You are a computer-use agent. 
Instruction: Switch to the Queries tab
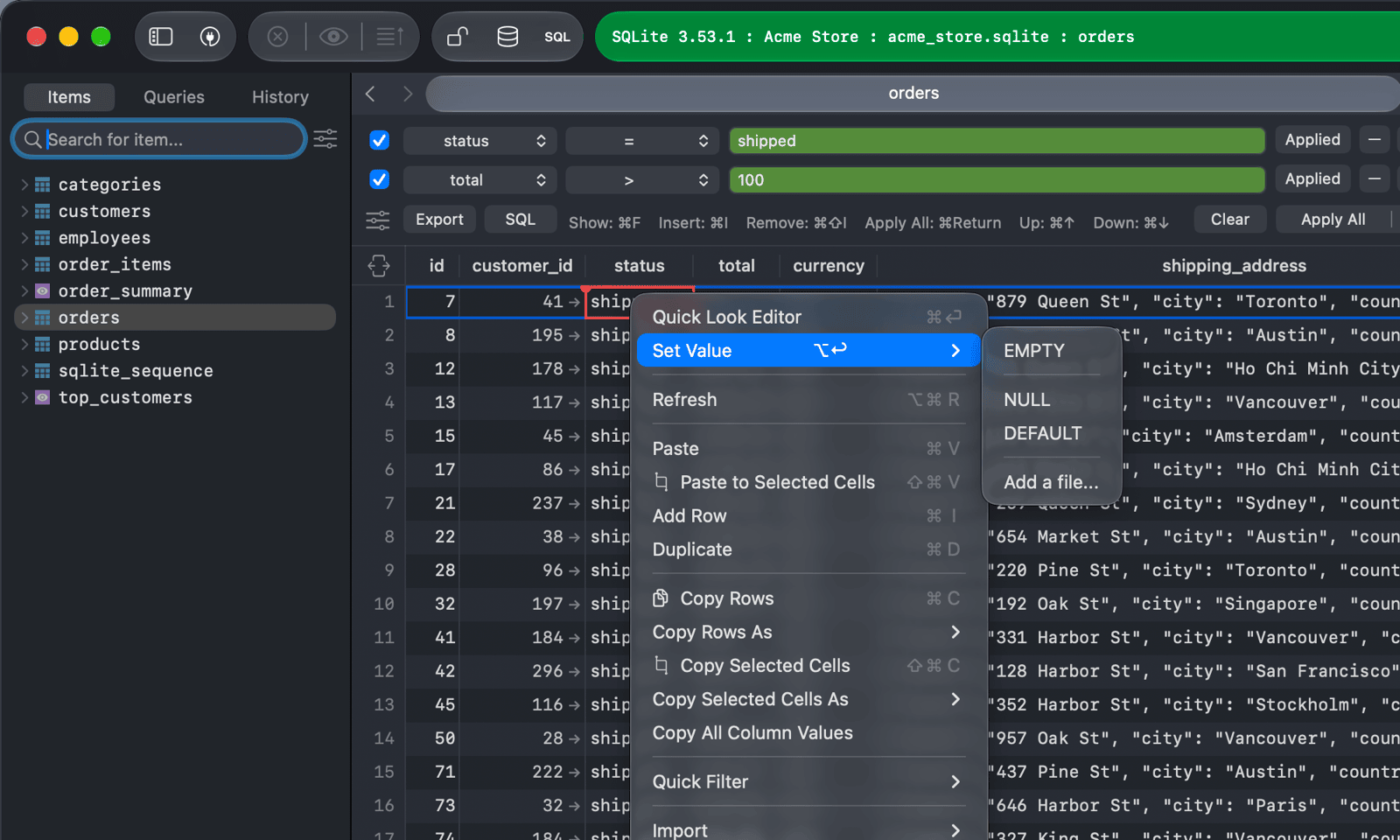click(174, 97)
